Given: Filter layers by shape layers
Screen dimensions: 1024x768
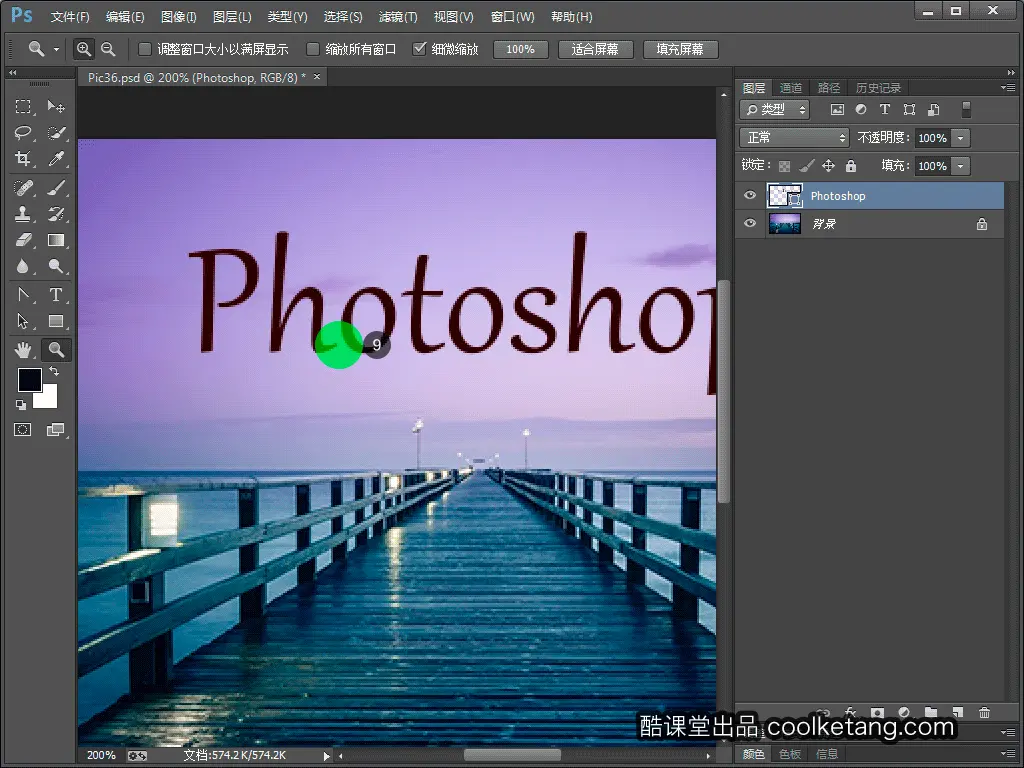Looking at the screenshot, I should click(909, 110).
